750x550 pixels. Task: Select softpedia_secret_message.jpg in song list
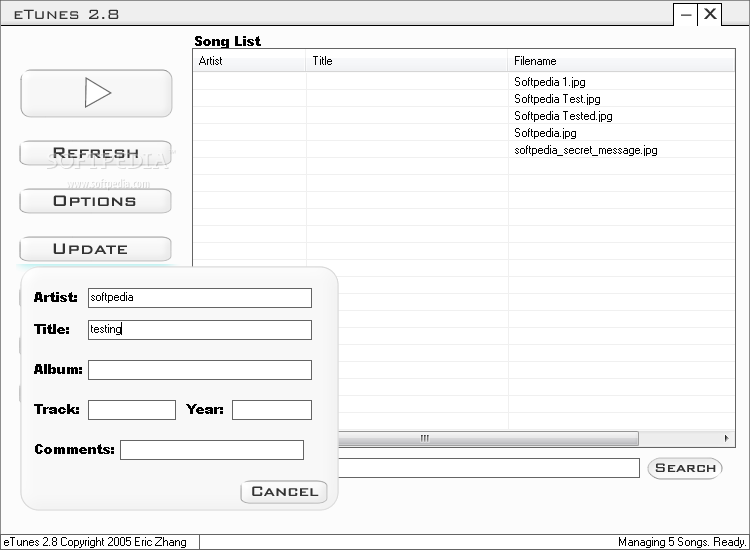(x=464, y=150)
